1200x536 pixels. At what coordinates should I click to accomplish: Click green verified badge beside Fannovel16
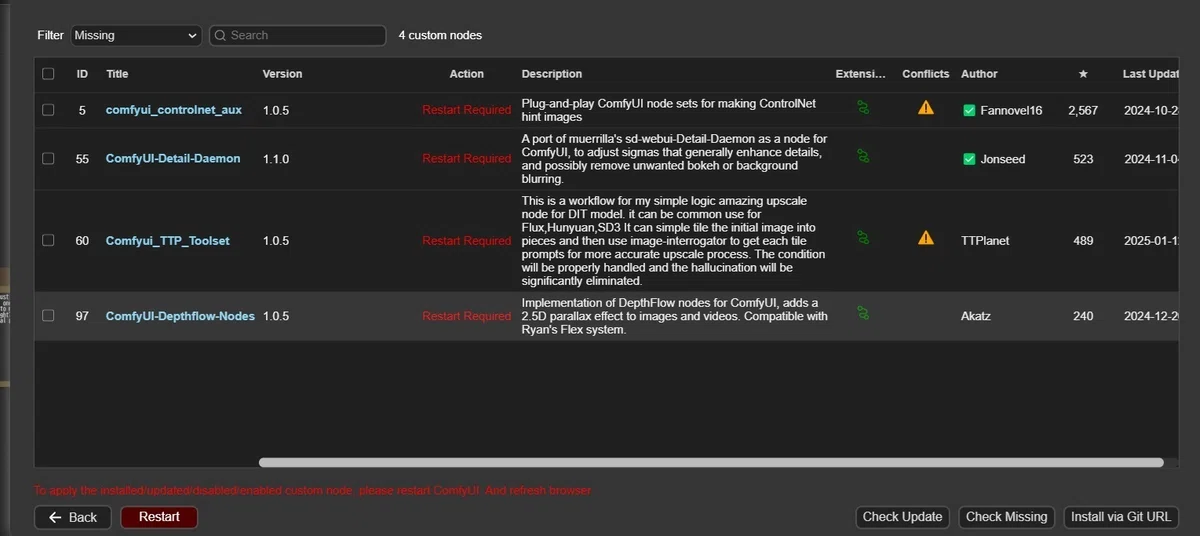[969, 110]
